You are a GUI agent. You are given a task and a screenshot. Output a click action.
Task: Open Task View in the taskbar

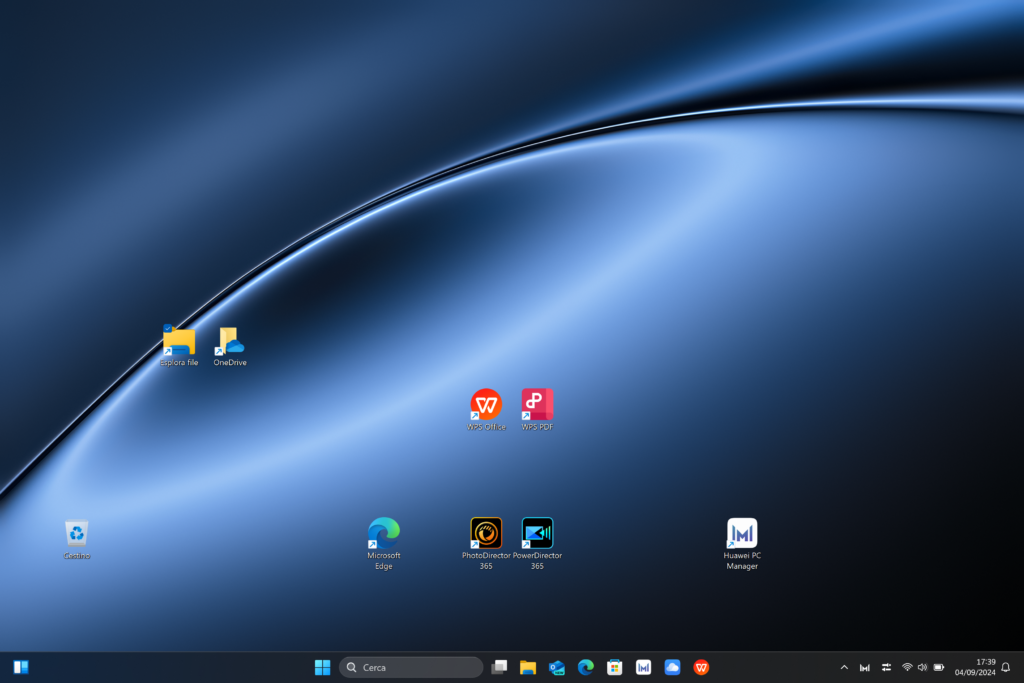(499, 667)
